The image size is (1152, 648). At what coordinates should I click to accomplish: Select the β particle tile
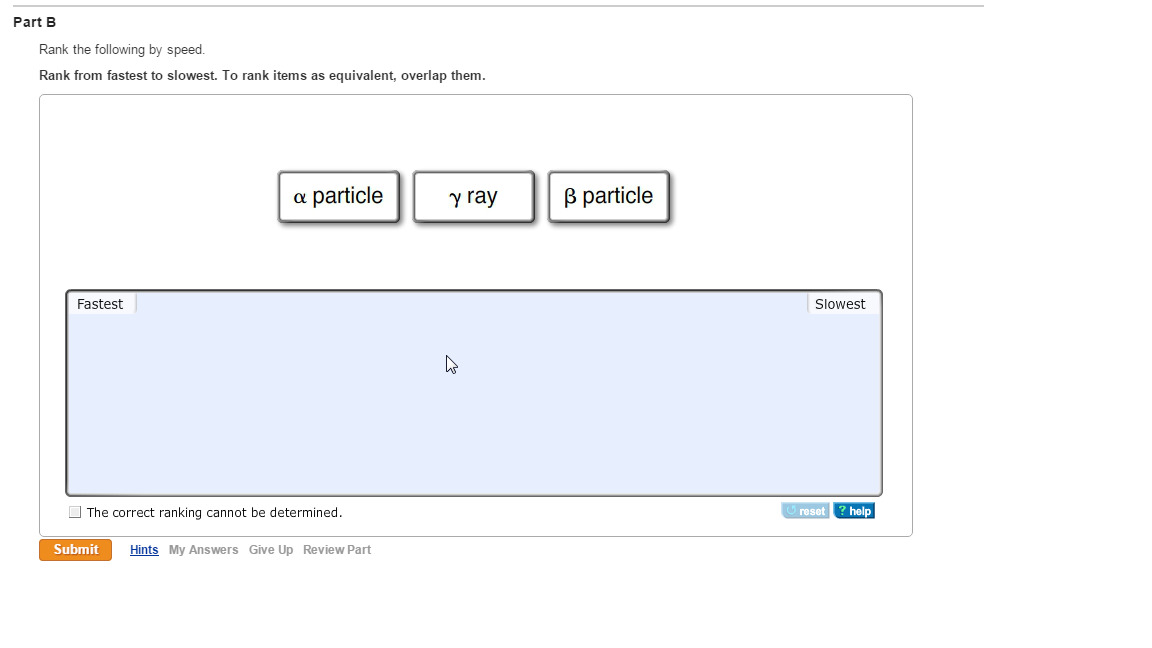[x=608, y=196]
